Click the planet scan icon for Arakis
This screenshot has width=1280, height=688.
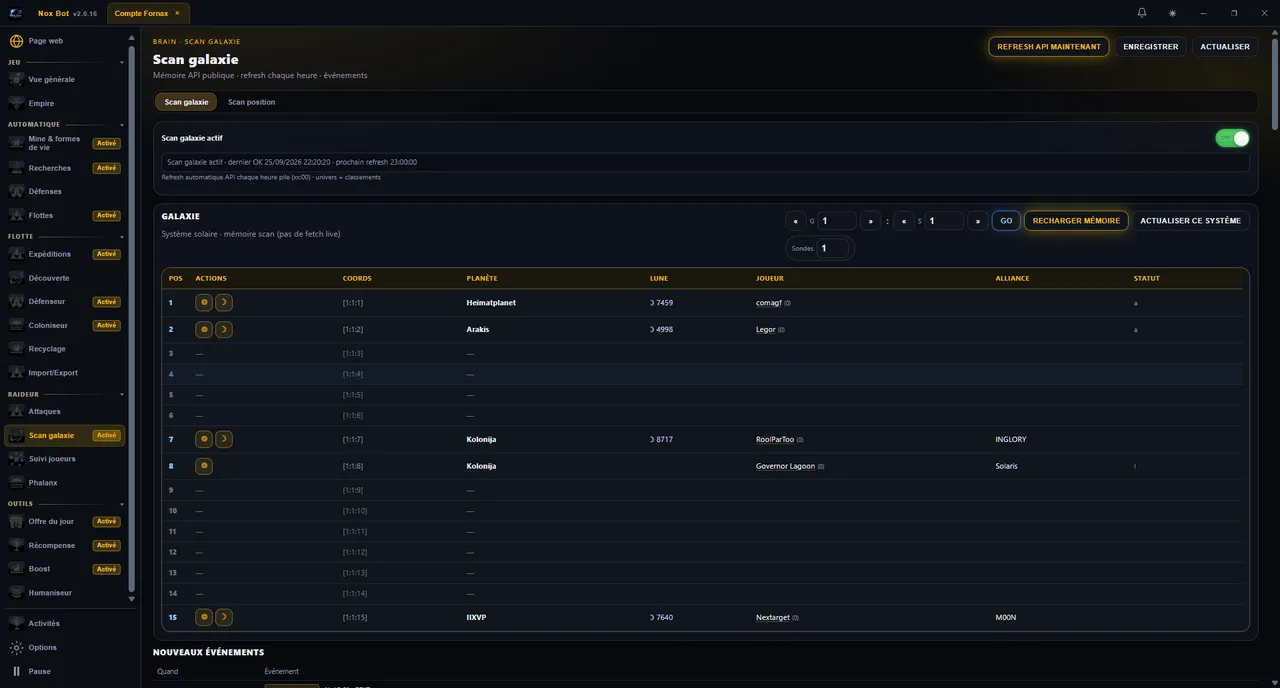pyautogui.click(x=204, y=329)
